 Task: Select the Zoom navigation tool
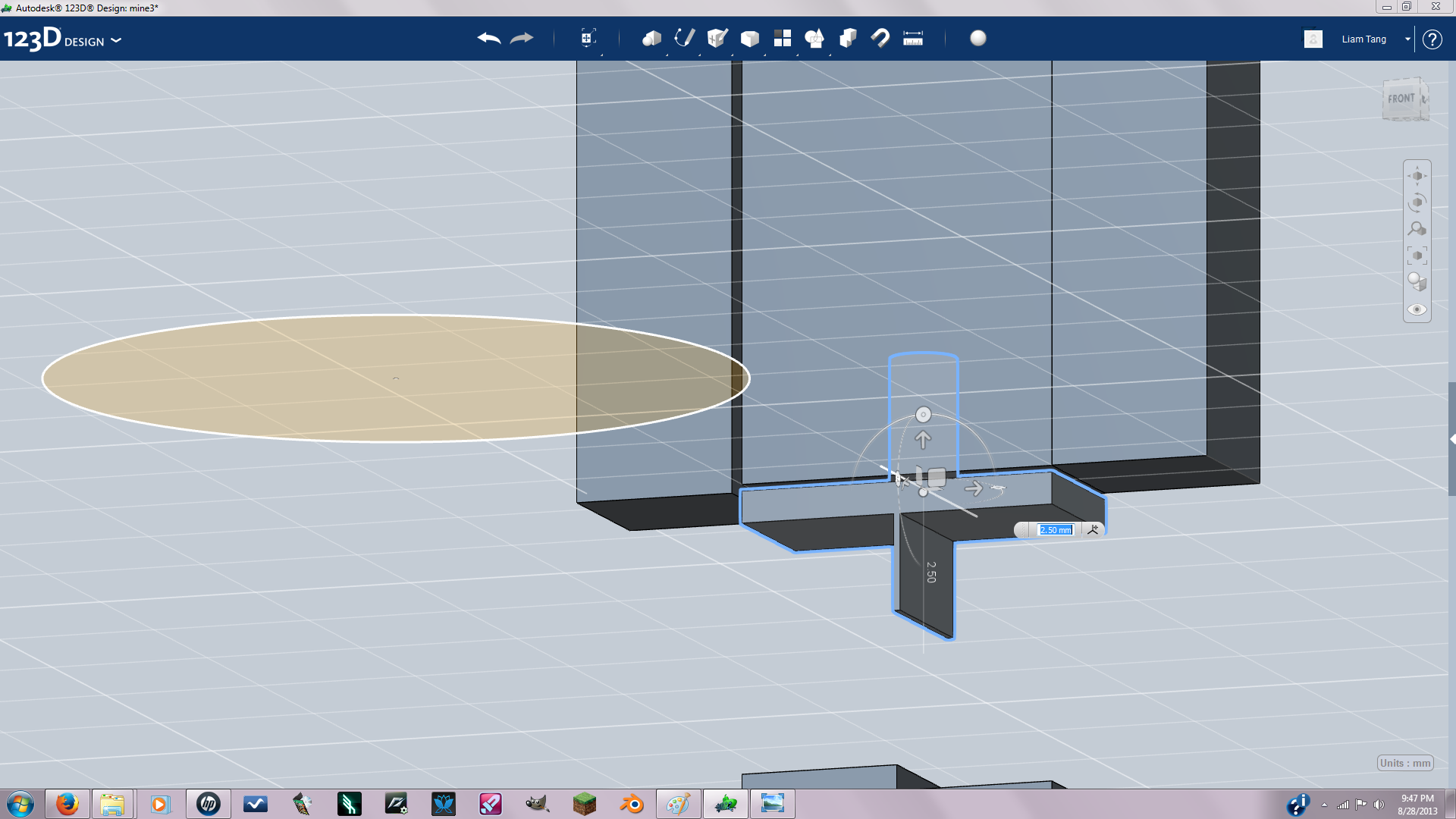[1417, 229]
